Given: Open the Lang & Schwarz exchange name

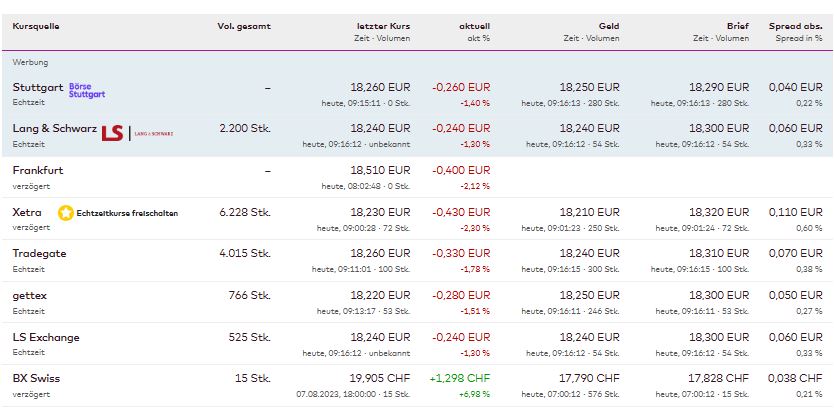Looking at the screenshot, I should coord(54,128).
